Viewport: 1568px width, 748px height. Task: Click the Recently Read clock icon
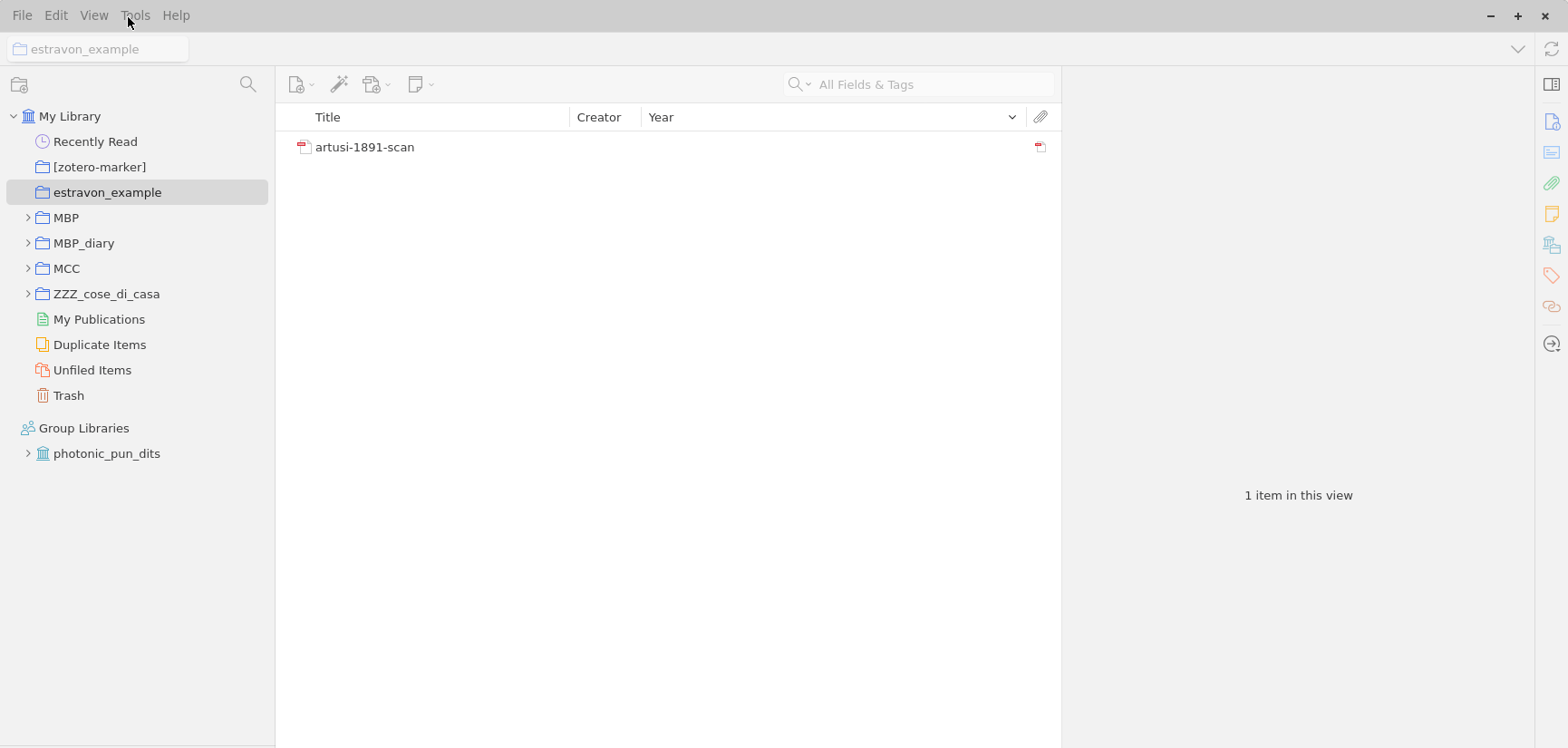click(43, 141)
